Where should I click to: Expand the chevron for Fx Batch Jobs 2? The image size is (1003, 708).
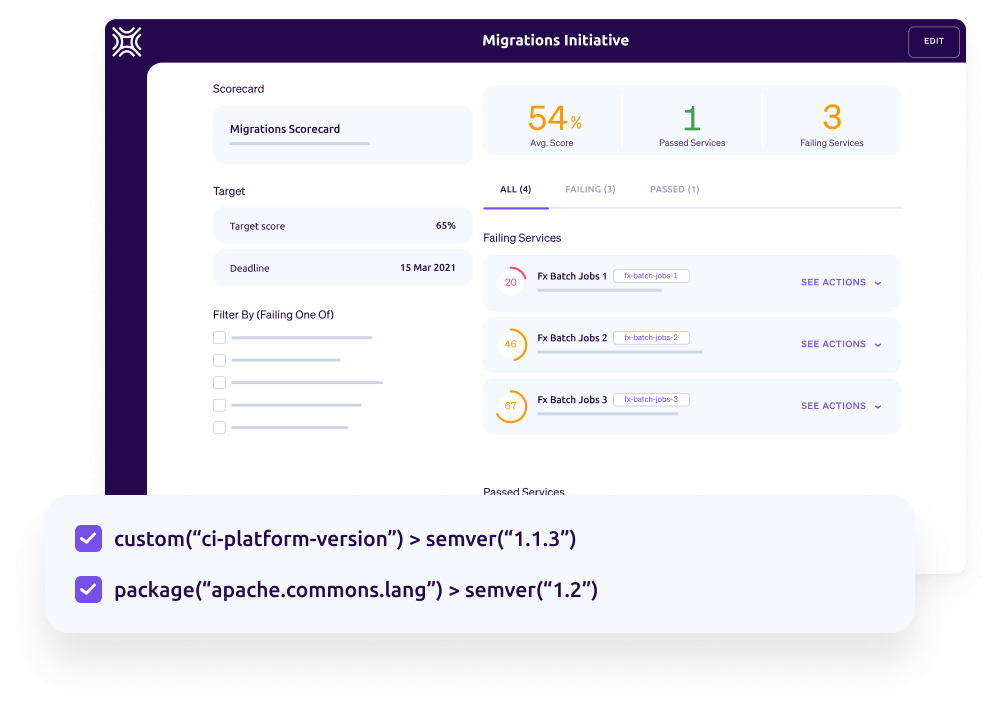878,345
